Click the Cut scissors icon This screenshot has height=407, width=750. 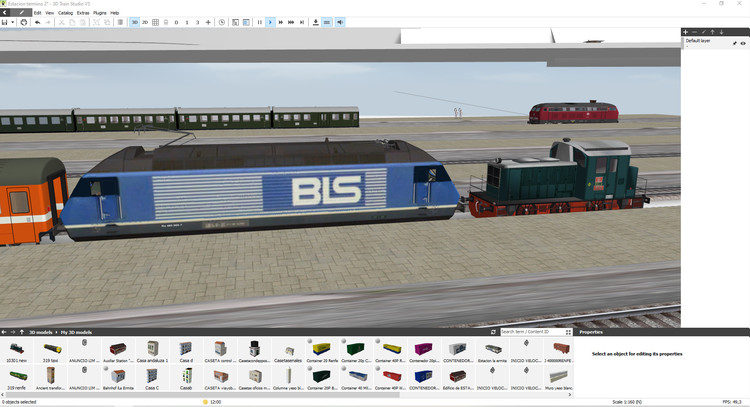coord(62,22)
